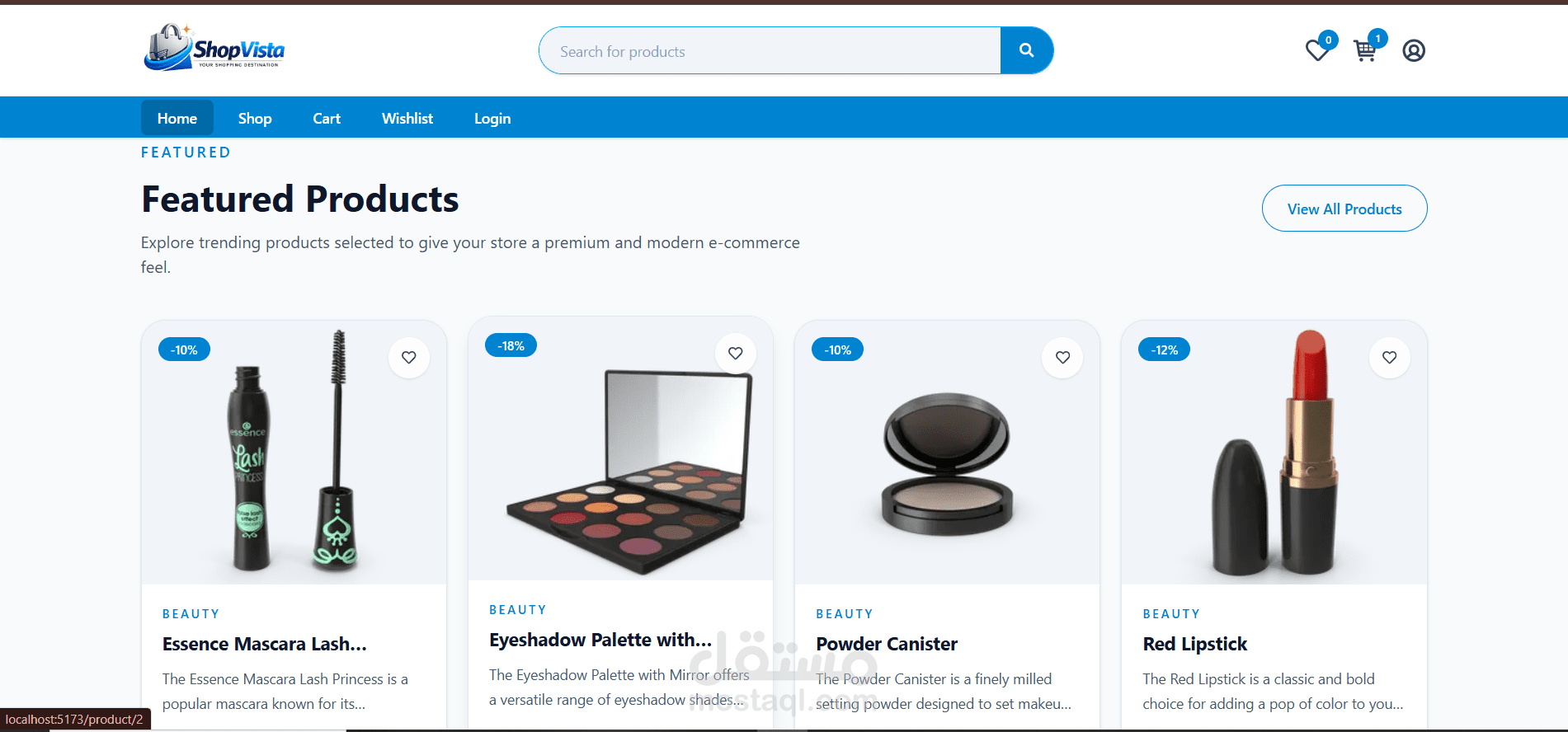This screenshot has height=732, width=1568.
Task: Click the Login navigation link
Action: pos(492,118)
